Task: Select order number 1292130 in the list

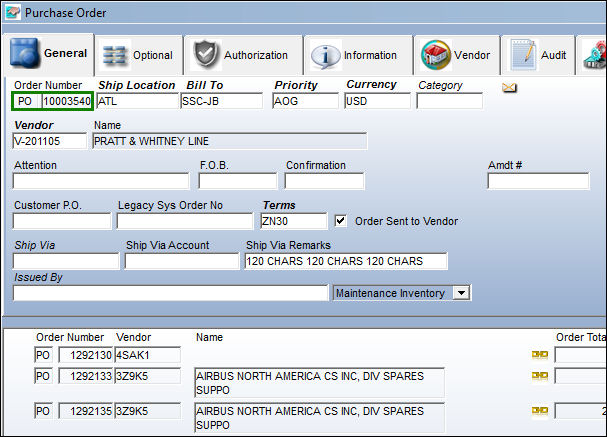Action: 86,355
